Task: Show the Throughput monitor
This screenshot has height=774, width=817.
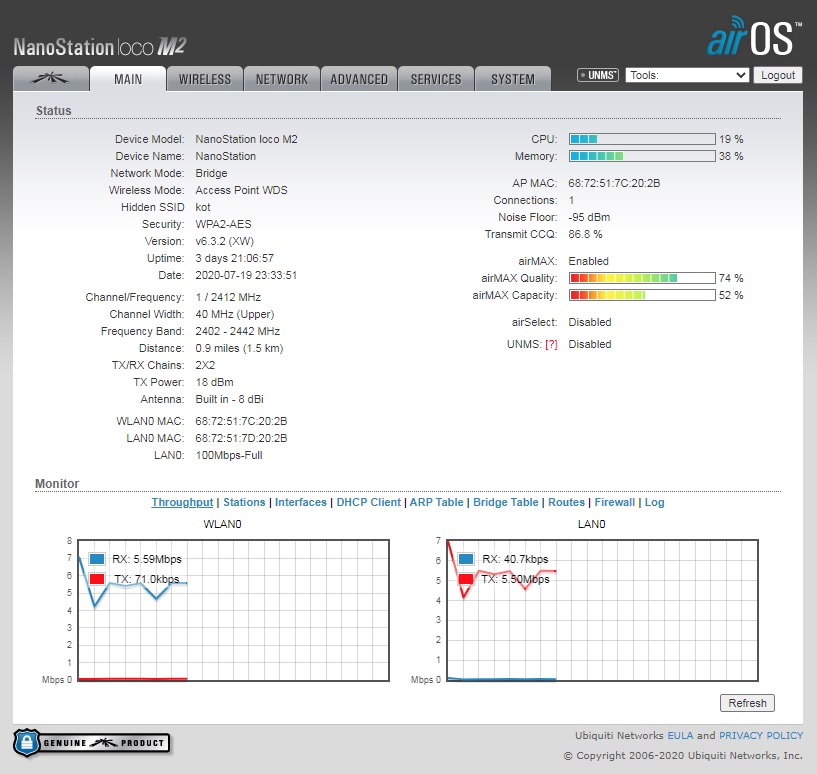Action: coord(182,502)
